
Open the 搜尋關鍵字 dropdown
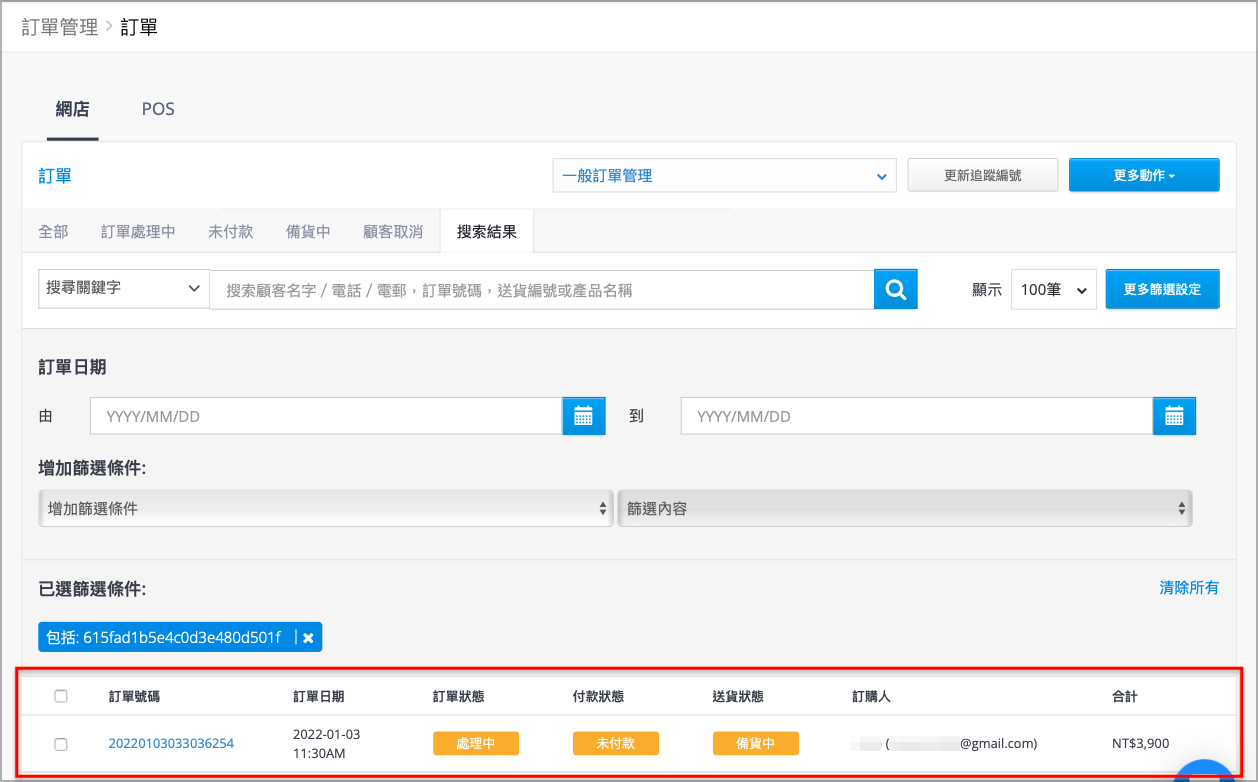point(124,288)
